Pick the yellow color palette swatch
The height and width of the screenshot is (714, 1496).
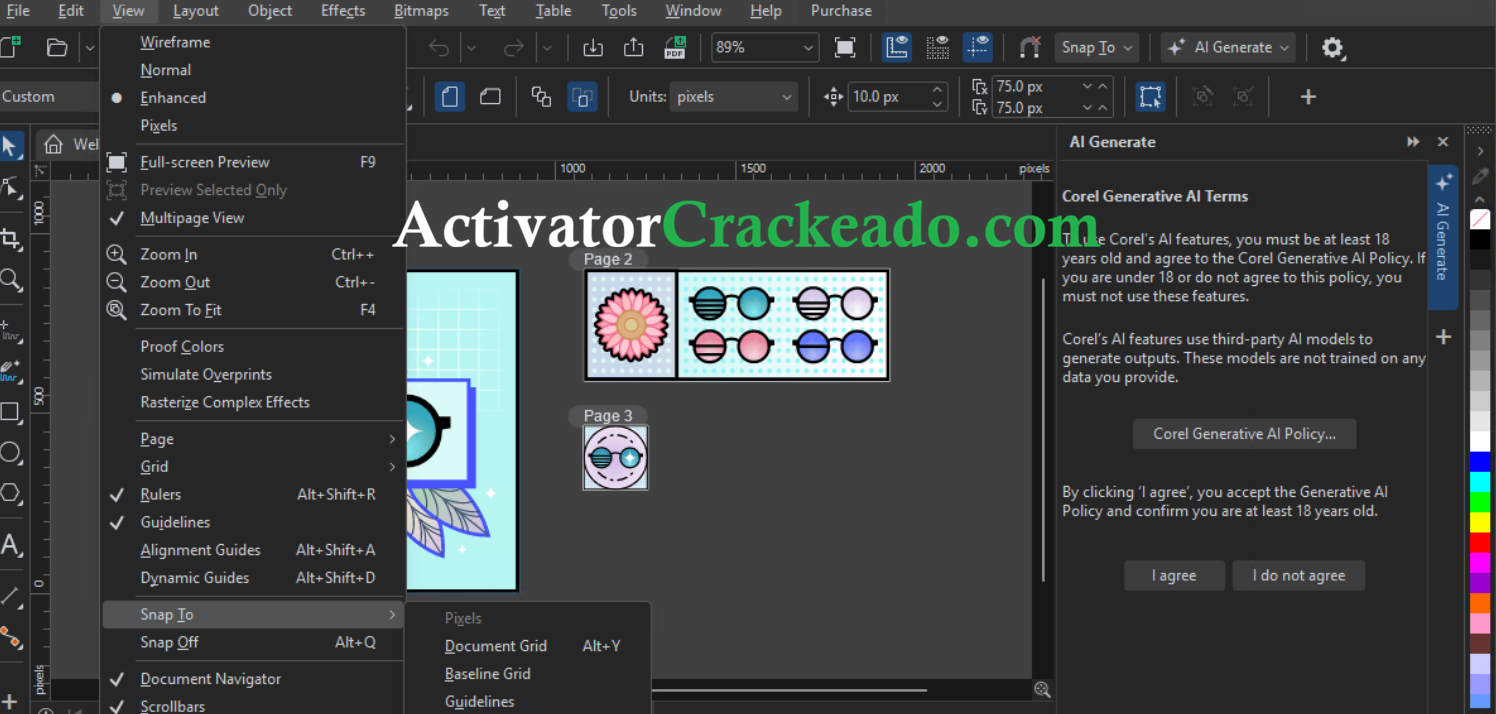[1480, 521]
